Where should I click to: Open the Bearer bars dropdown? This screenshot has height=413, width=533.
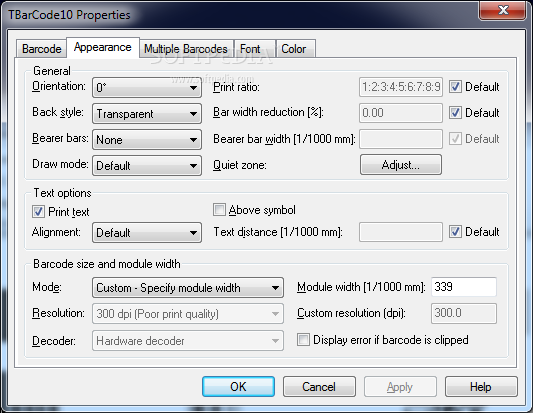point(147,139)
